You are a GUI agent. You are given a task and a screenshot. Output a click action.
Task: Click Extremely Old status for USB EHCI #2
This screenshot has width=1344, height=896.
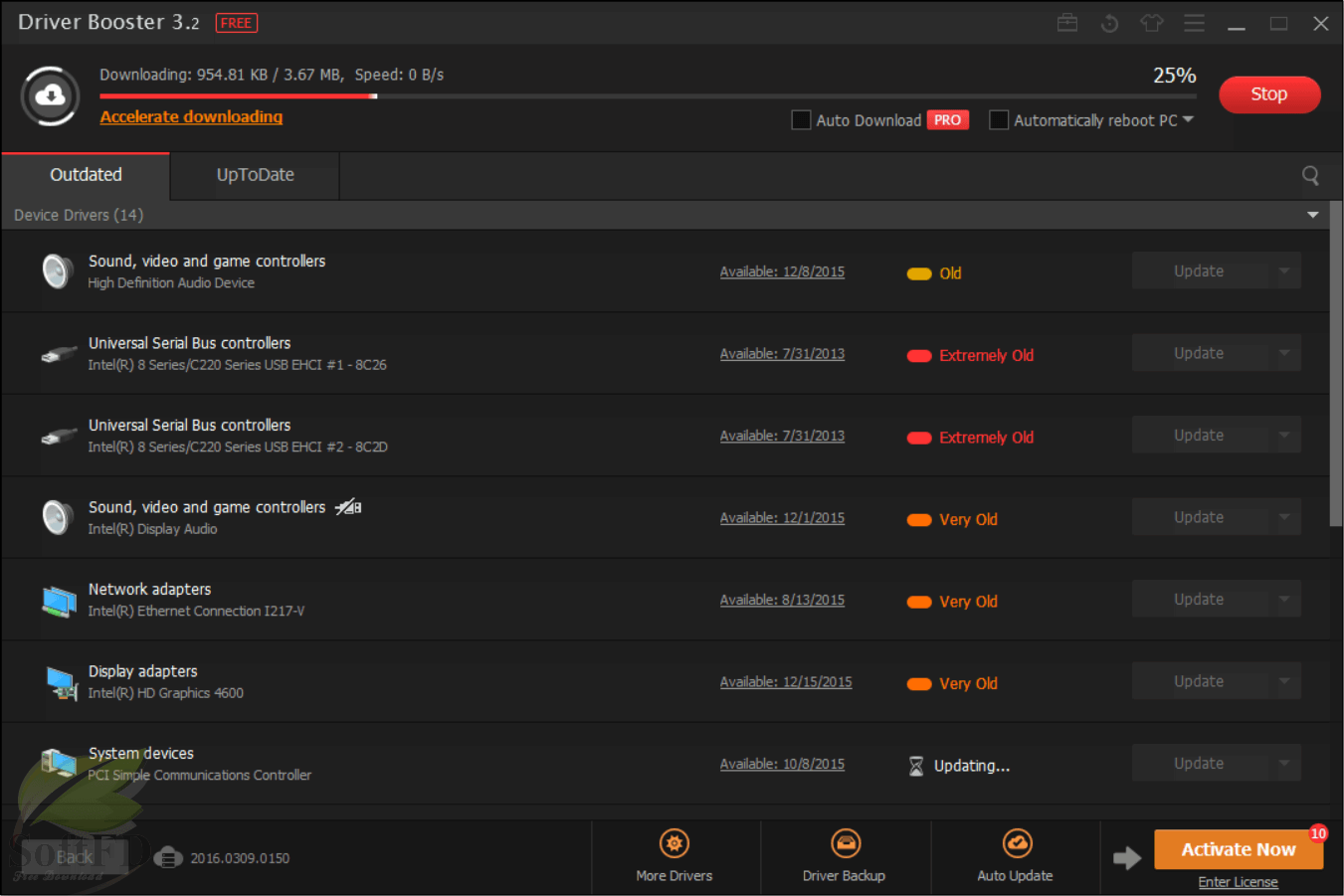coord(970,438)
